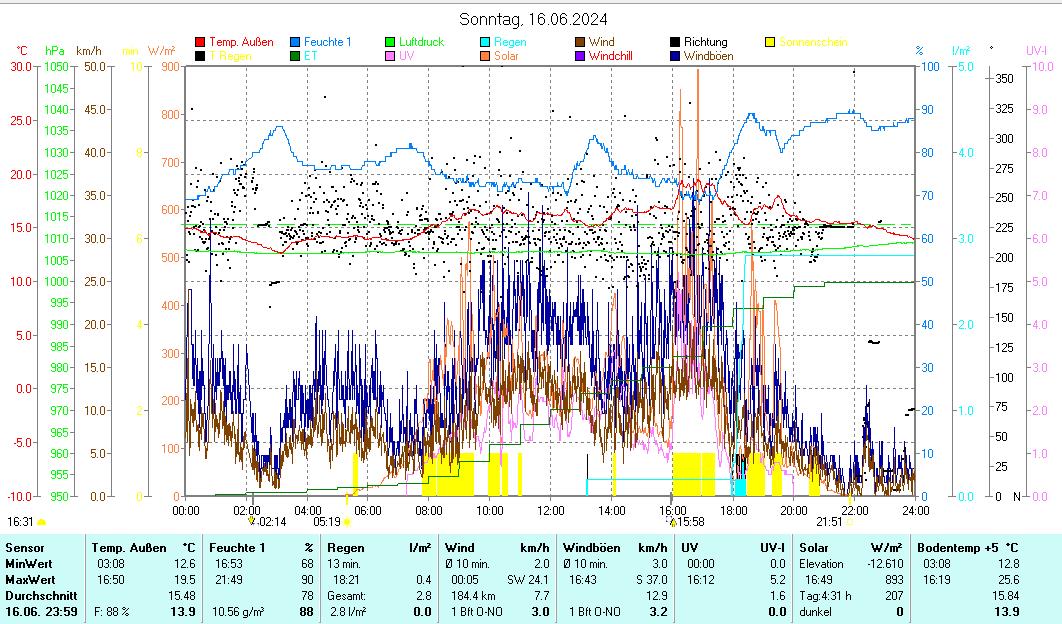Click the ET legend label
1062x624 pixels.
[310, 56]
